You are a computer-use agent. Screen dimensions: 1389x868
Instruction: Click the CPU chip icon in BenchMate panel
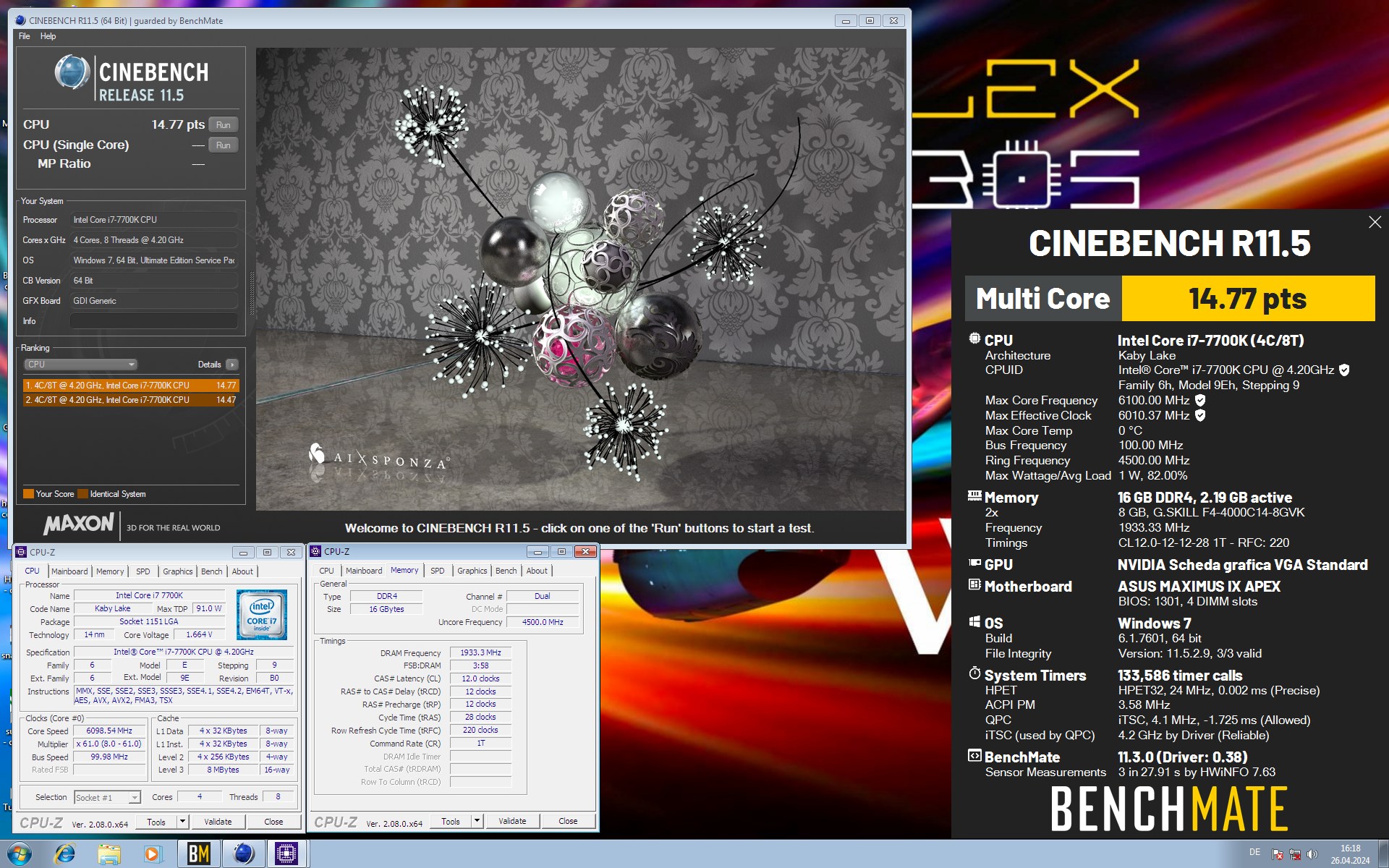pyautogui.click(x=974, y=339)
